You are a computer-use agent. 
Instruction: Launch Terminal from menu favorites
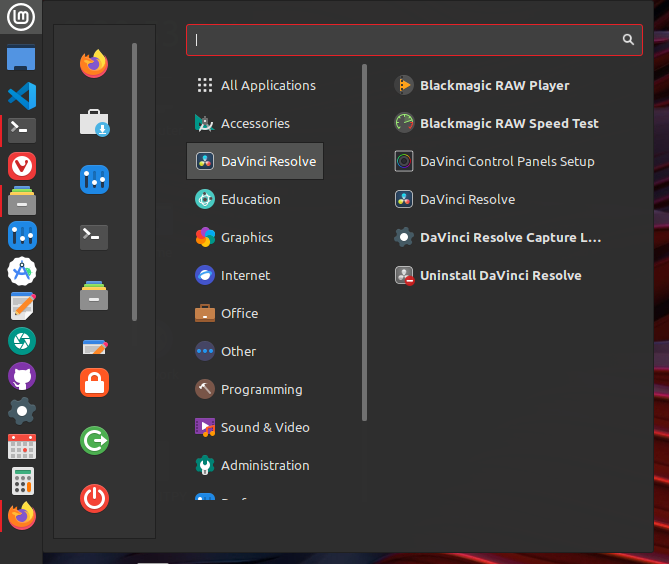tap(94, 237)
